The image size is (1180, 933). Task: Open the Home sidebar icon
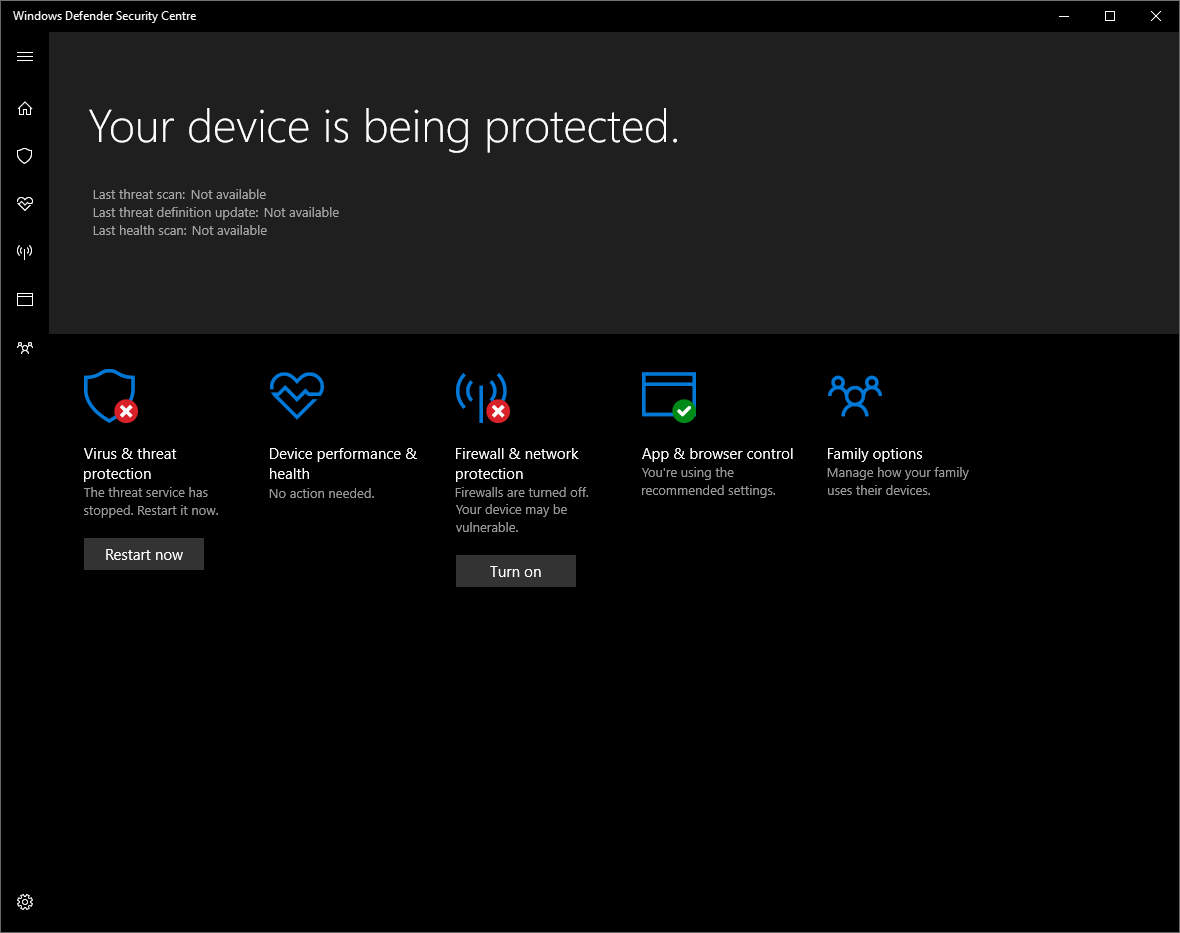point(25,108)
